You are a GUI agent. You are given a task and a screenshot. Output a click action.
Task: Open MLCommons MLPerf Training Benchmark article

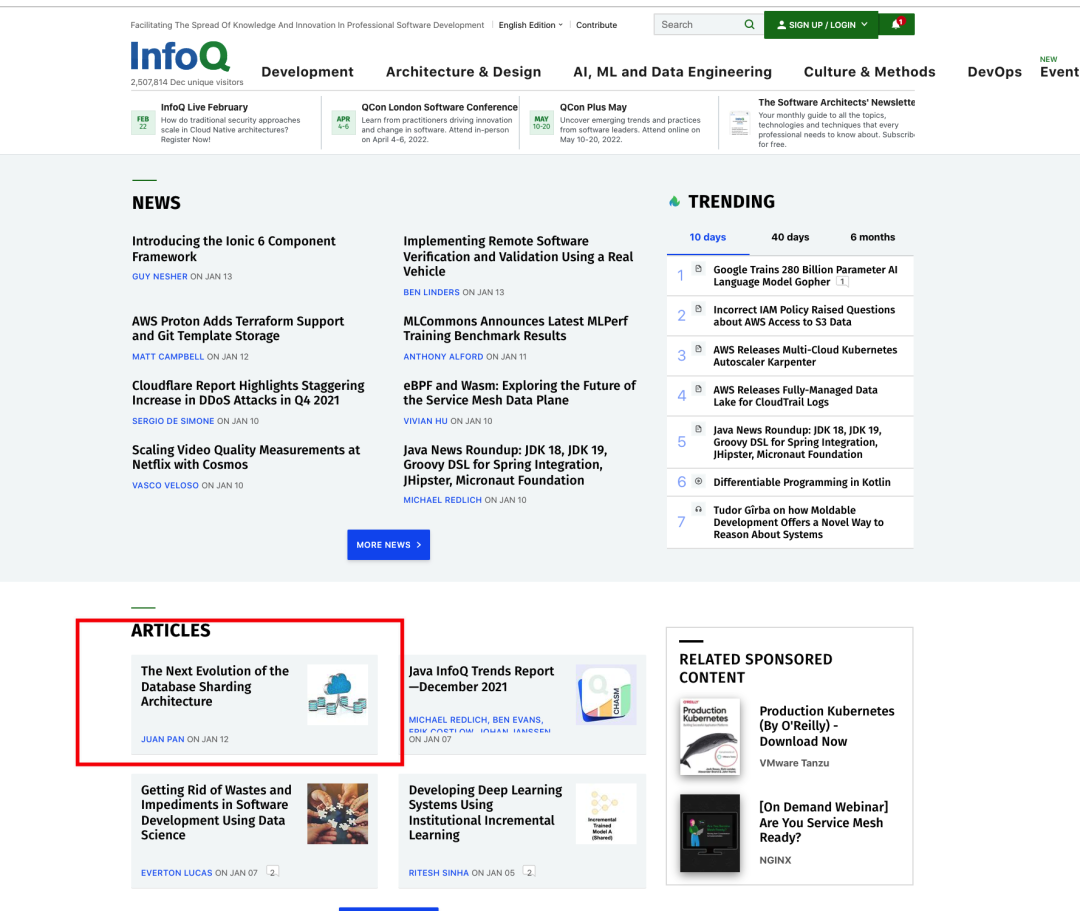pos(515,328)
